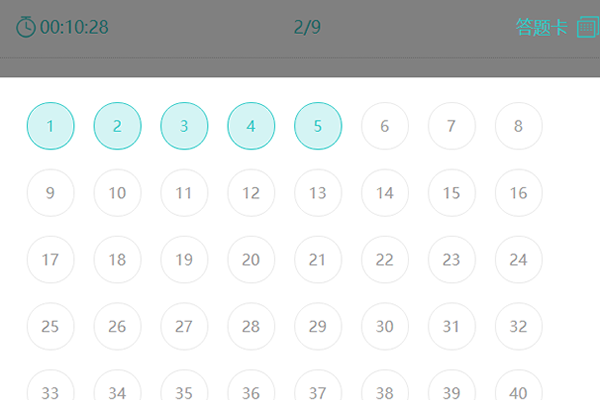The image size is (600, 400).
Task: Open the 答题卡 answer sheet link
Action: tap(541, 27)
